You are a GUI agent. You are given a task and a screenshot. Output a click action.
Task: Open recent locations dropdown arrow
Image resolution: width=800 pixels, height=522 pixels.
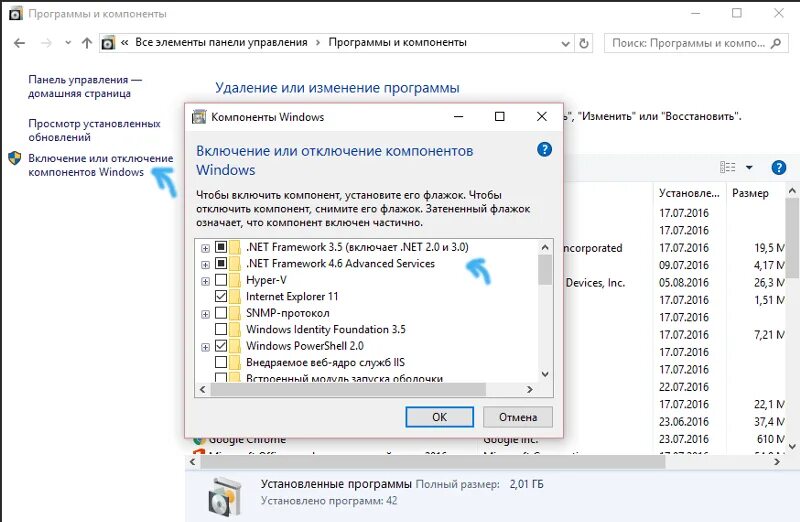68,43
